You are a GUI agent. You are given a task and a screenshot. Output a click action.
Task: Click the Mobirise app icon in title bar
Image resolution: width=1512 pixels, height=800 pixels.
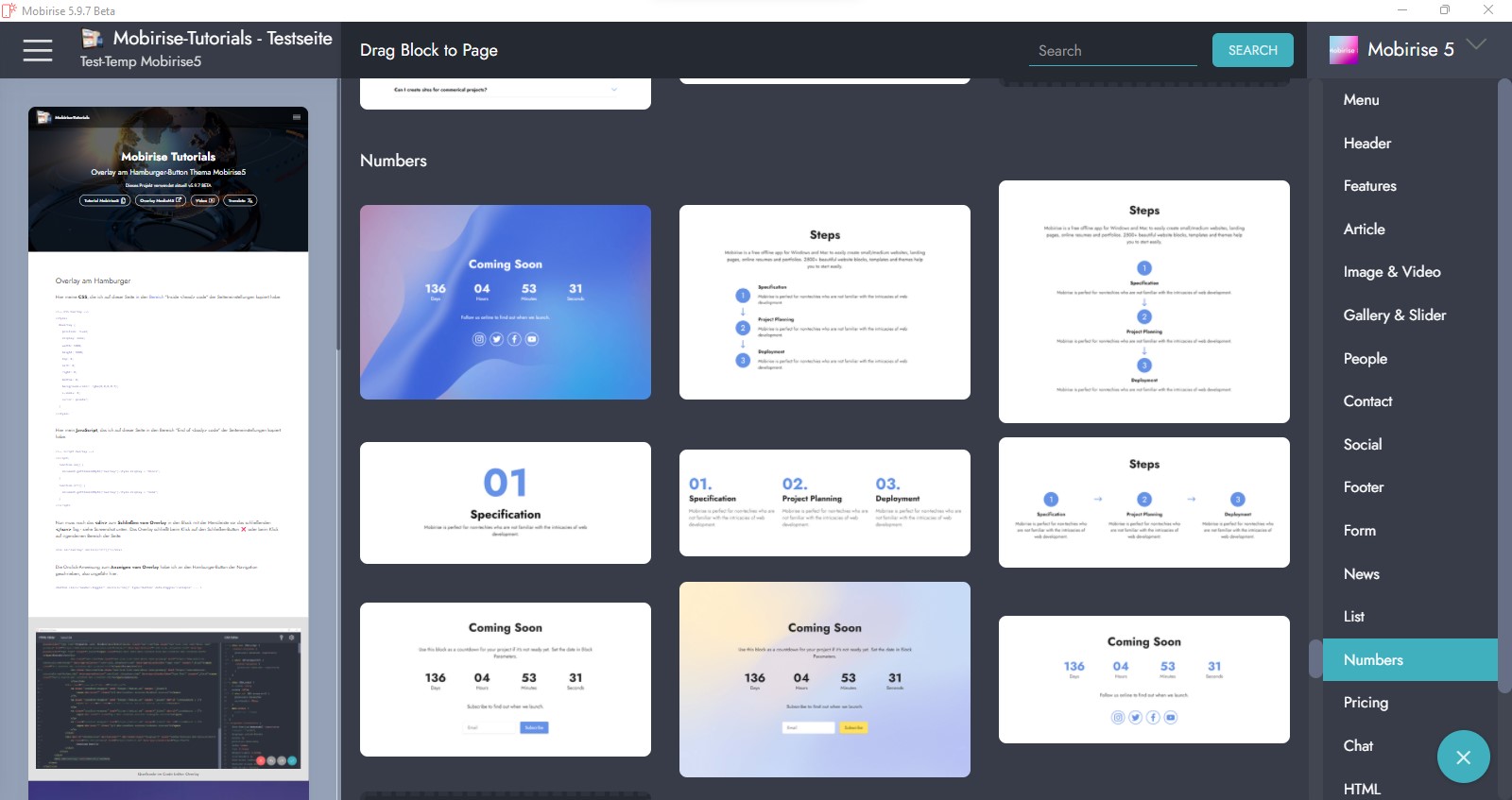pyautogui.click(x=9, y=10)
